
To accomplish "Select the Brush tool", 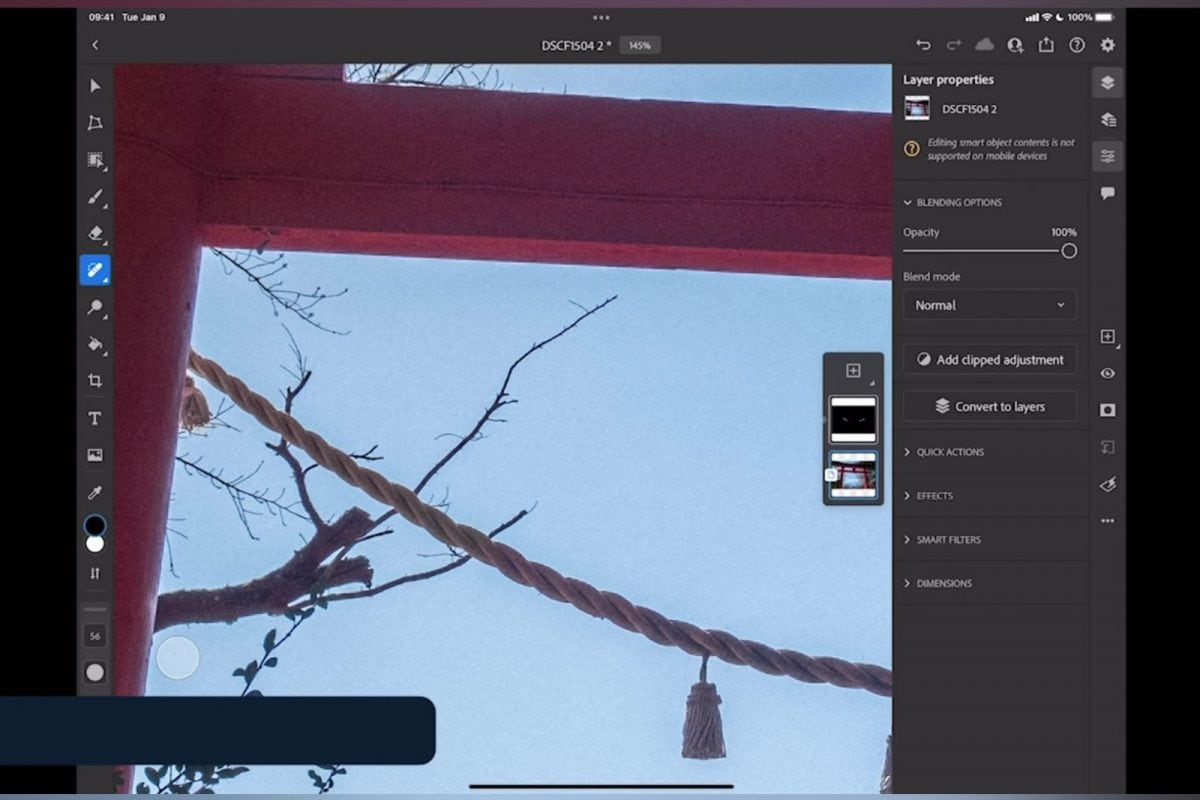I will [95, 196].
